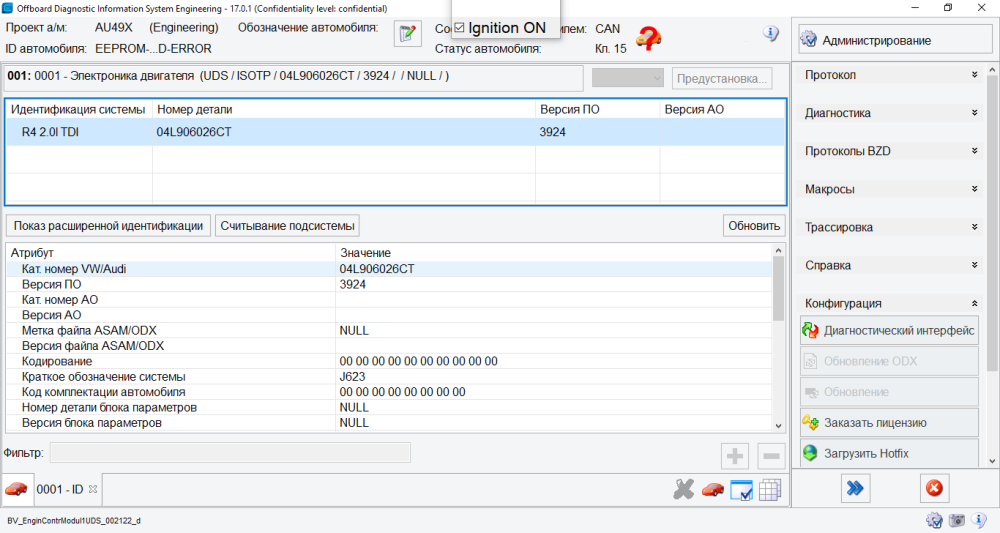This screenshot has height=533, width=1000.
Task: Click the attribute table scroll down arrow
Action: coord(778,425)
